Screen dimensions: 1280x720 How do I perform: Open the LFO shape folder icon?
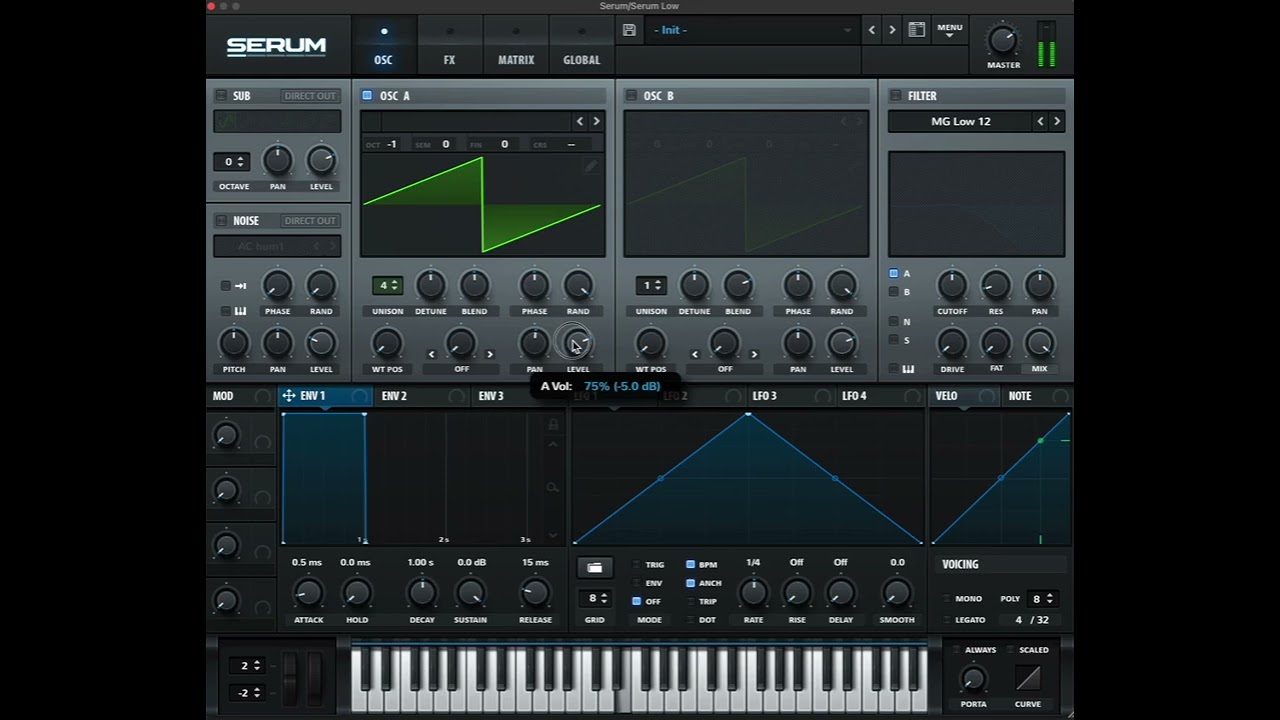click(594, 568)
